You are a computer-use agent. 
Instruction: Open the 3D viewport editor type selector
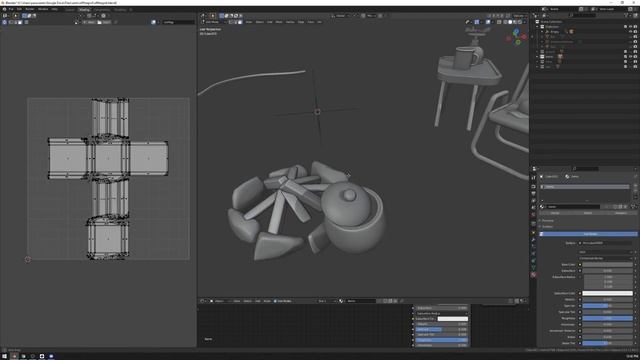pyautogui.click(x=203, y=16)
